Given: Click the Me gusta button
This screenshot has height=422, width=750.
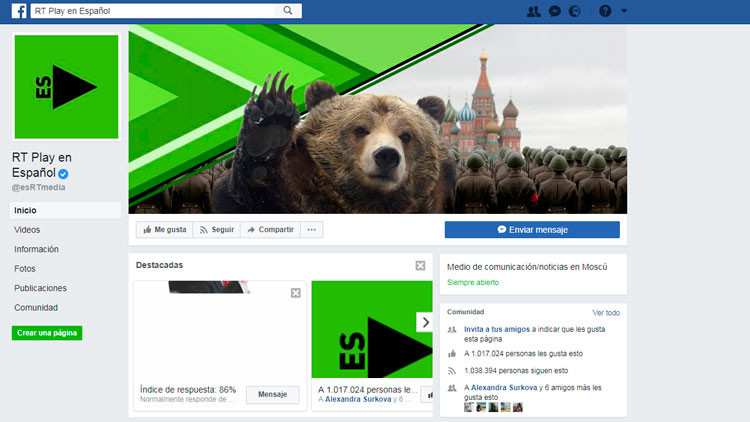Looking at the screenshot, I should click(x=165, y=230).
